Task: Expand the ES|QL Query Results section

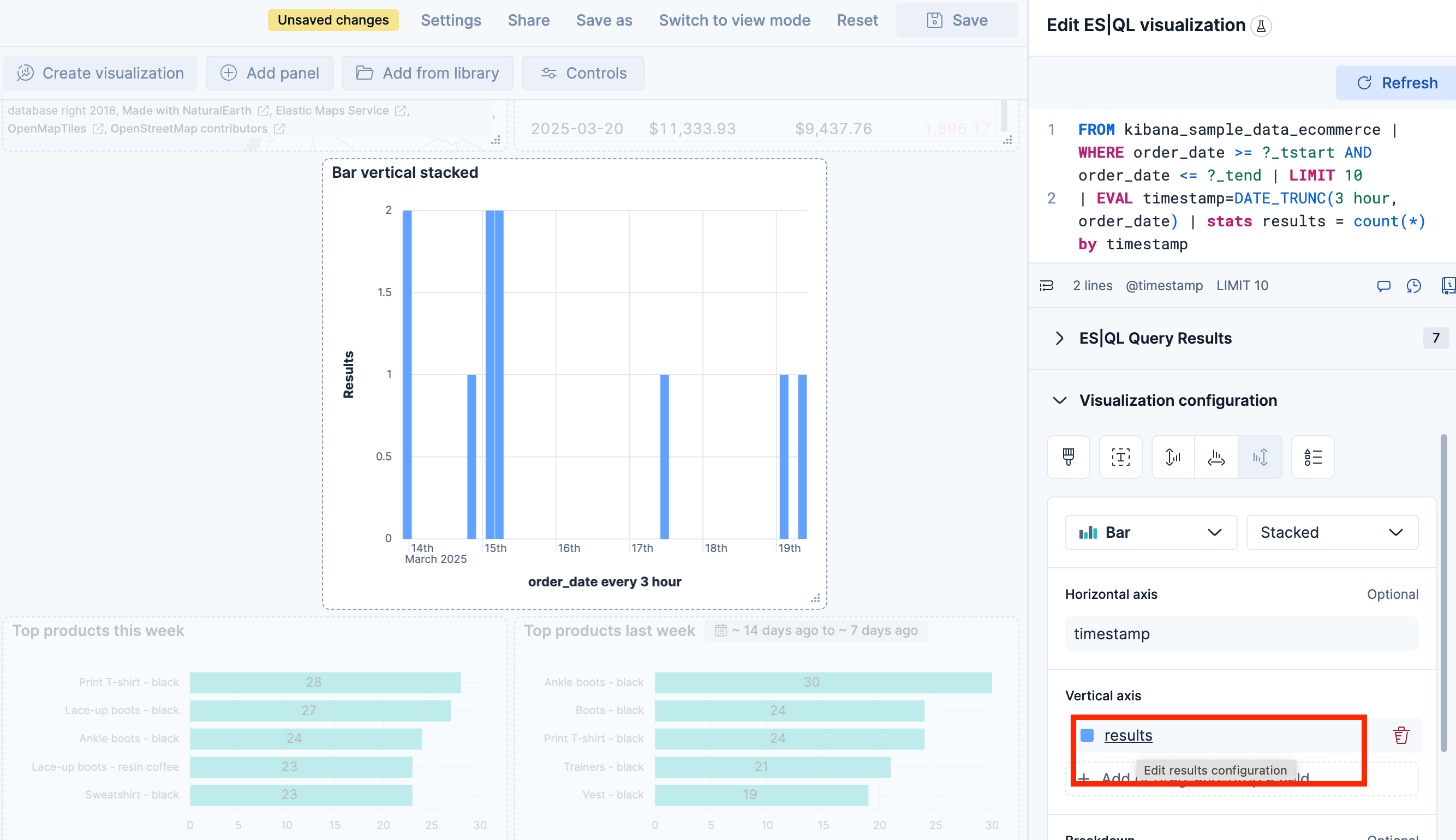Action: [1060, 338]
